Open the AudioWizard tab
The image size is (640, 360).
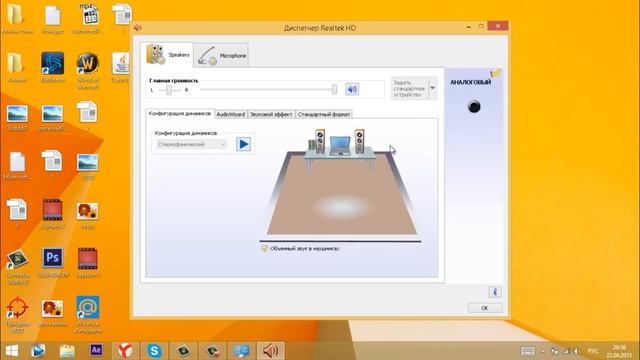coord(231,114)
